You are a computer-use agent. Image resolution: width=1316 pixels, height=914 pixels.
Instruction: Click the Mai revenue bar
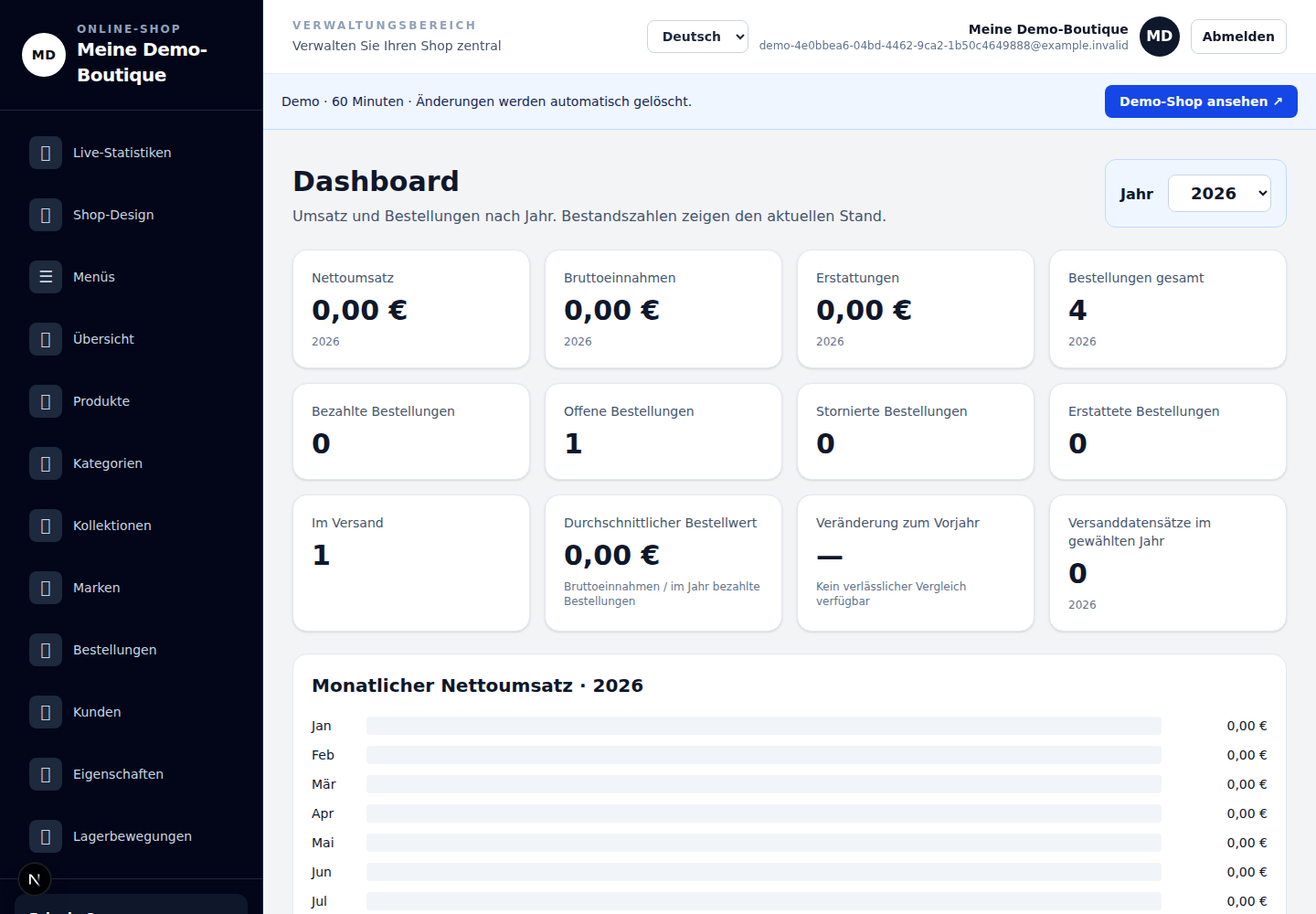click(x=764, y=843)
